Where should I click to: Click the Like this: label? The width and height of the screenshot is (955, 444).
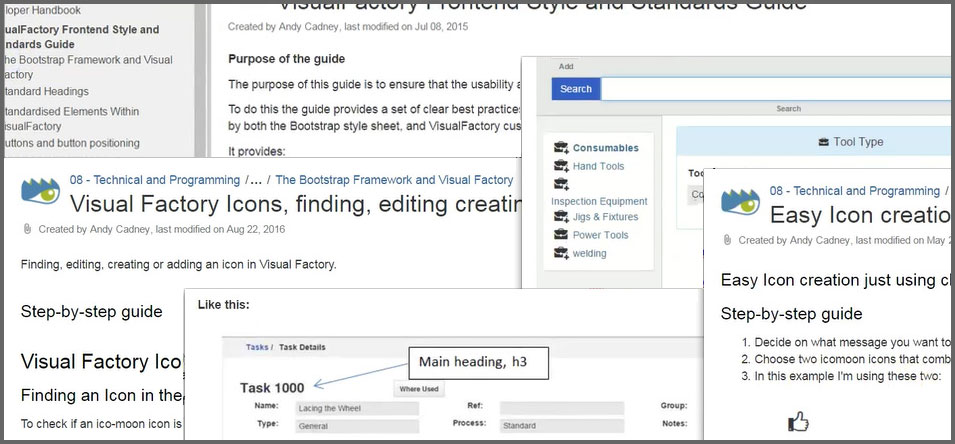[x=224, y=305]
